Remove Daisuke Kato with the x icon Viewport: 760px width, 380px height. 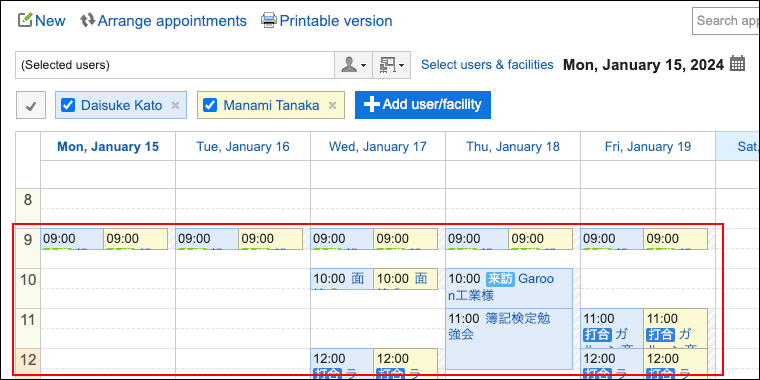point(176,105)
